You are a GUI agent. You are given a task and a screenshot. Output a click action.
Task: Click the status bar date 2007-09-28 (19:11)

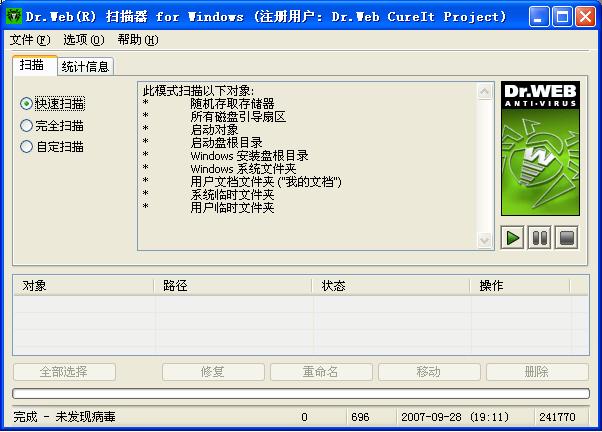(x=455, y=417)
